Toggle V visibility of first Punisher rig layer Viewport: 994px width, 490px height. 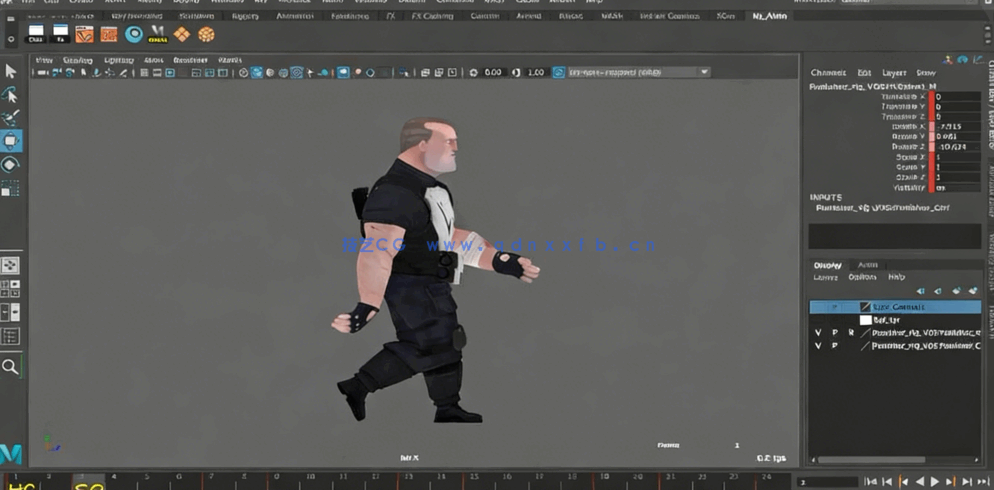click(818, 332)
